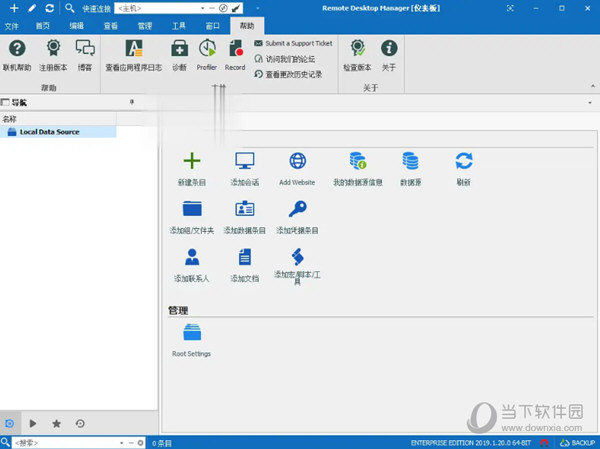Open the 联机帮助 online help icon

(17, 48)
